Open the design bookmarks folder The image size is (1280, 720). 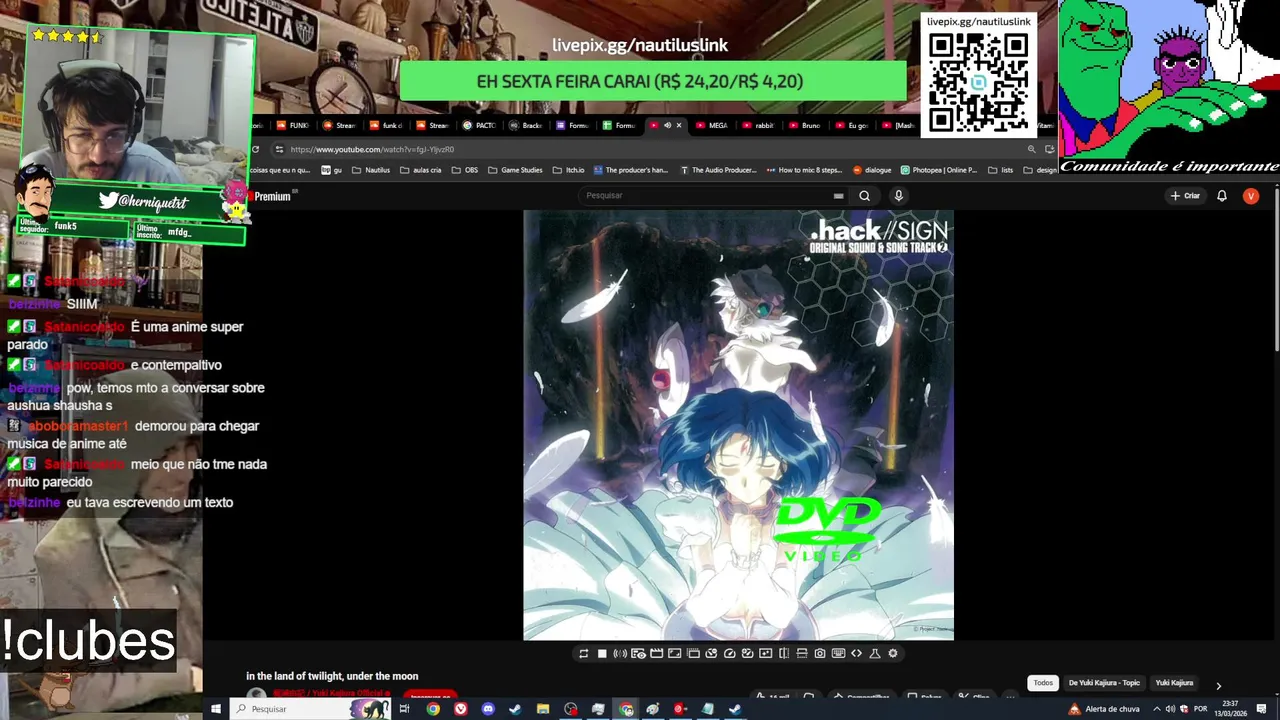pos(1040,170)
